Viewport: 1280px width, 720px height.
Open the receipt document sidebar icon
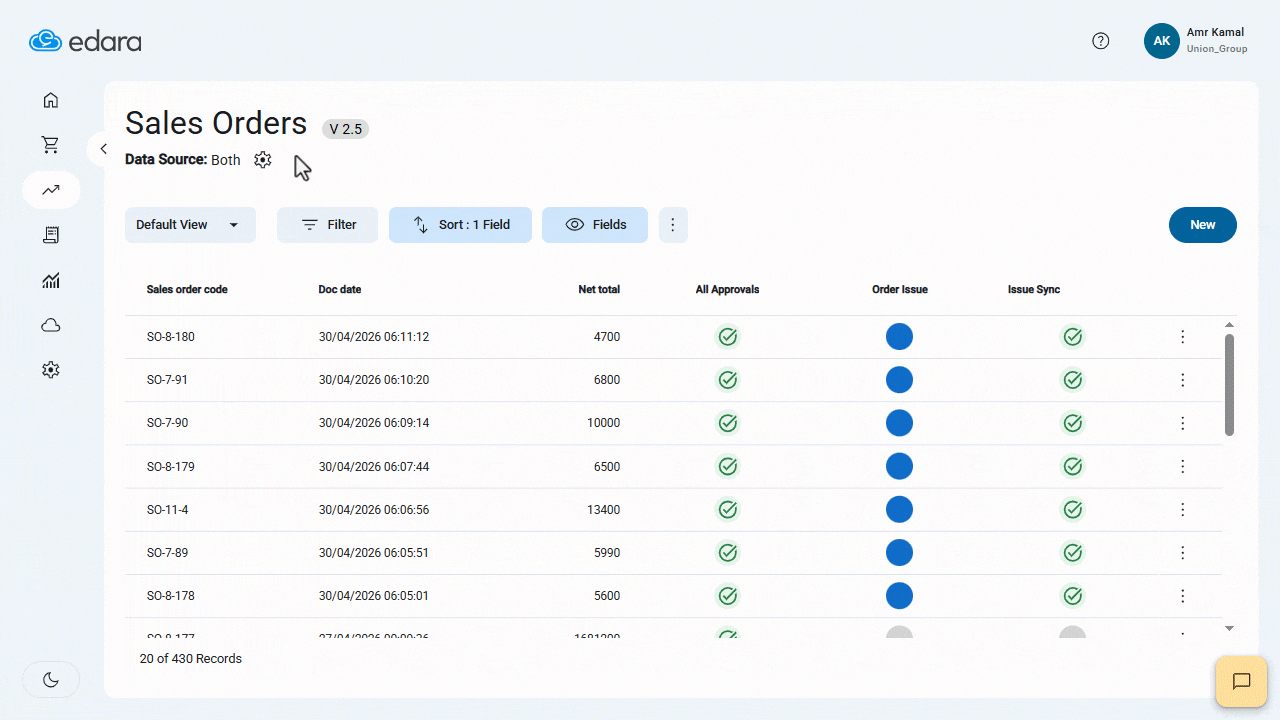[x=51, y=235]
